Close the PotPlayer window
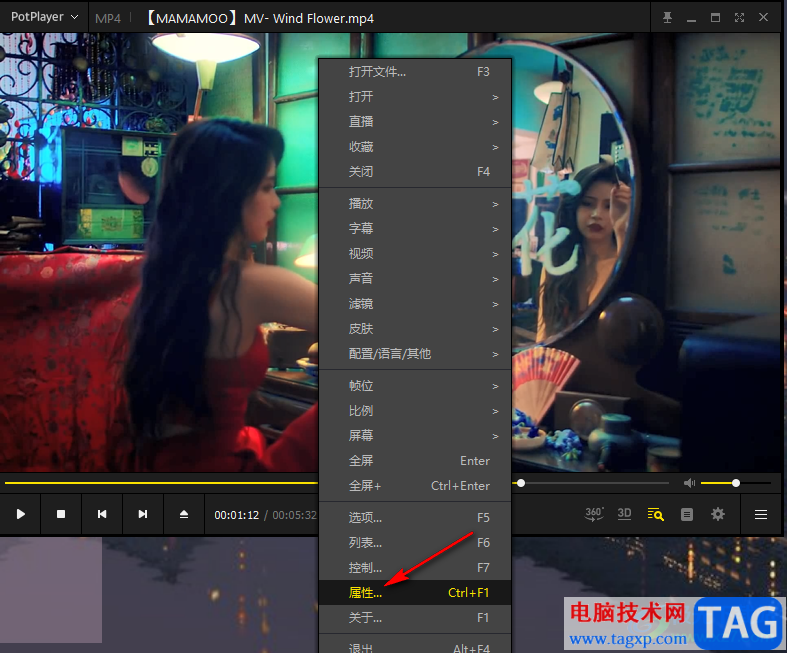This screenshot has height=653, width=787. (763, 18)
